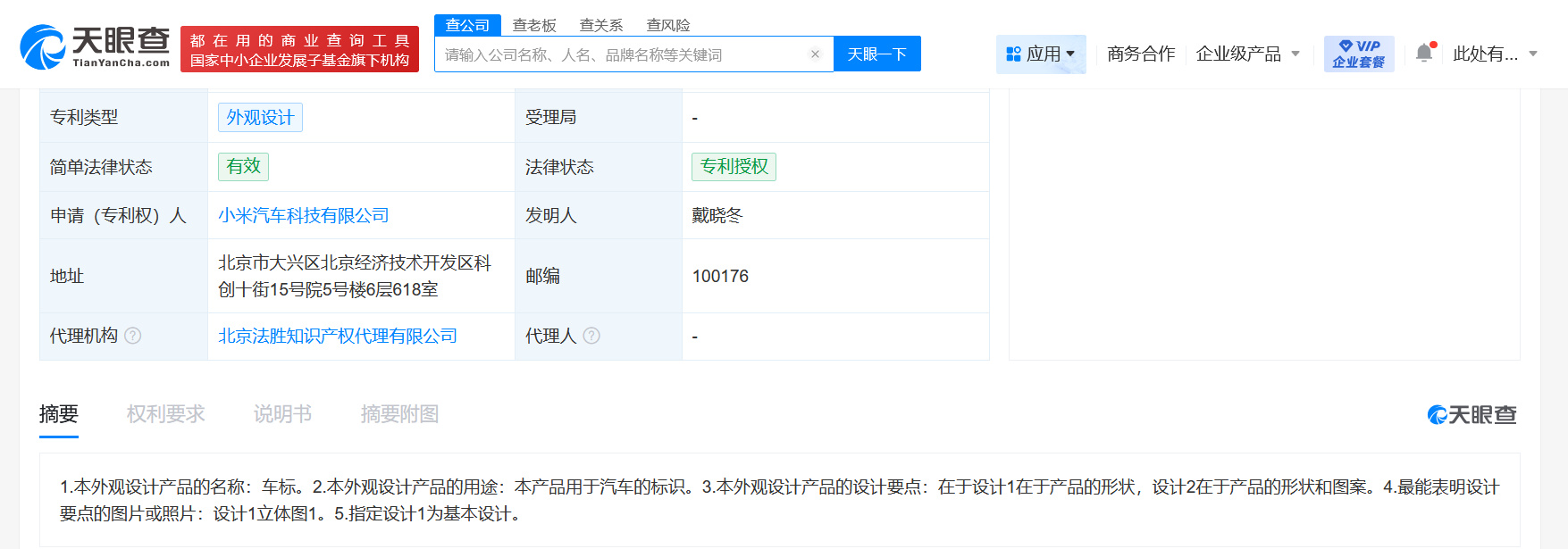Clear the search box with the X icon
Screen dimensions: 1568x549
tap(815, 54)
